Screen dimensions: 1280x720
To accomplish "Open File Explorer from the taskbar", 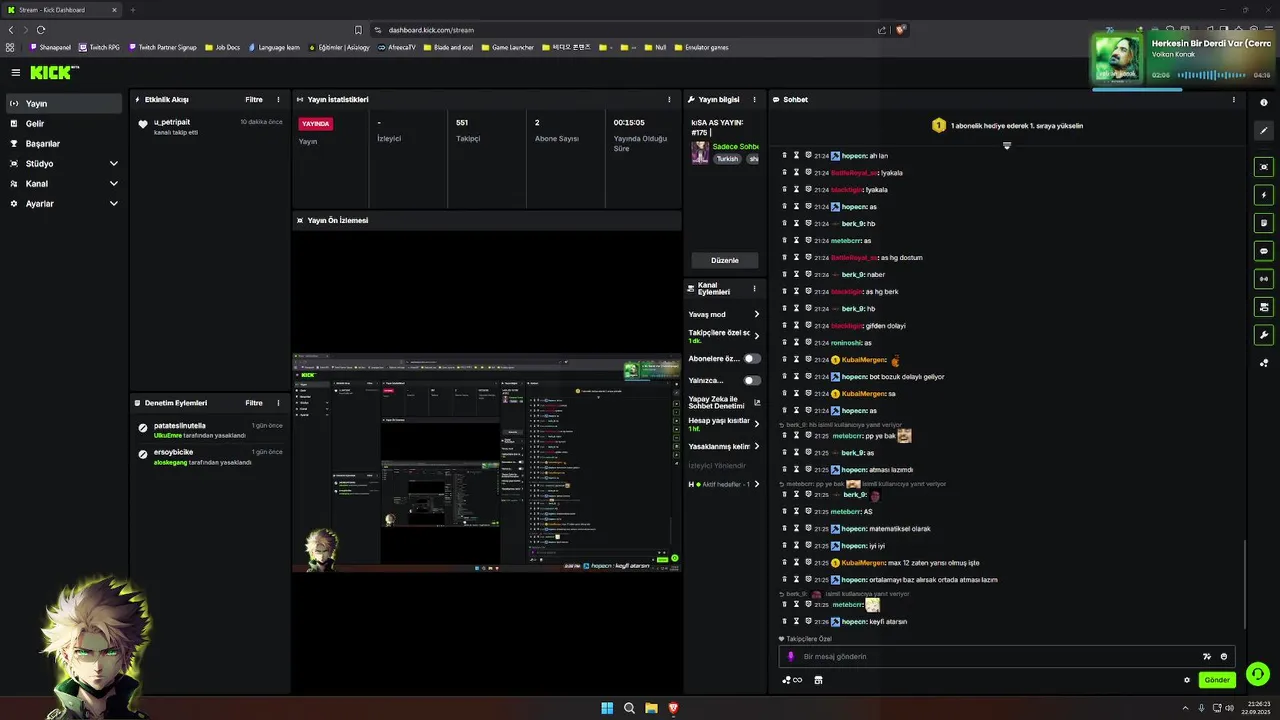I will [x=651, y=708].
